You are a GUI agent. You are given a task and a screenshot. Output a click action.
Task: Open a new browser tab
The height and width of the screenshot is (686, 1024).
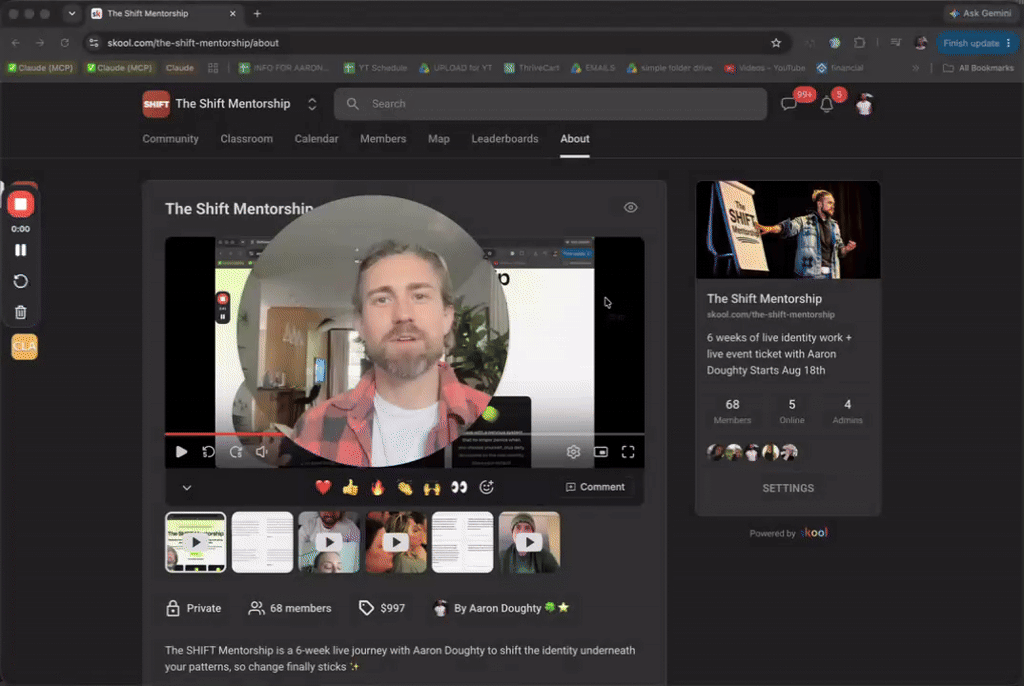coord(257,13)
